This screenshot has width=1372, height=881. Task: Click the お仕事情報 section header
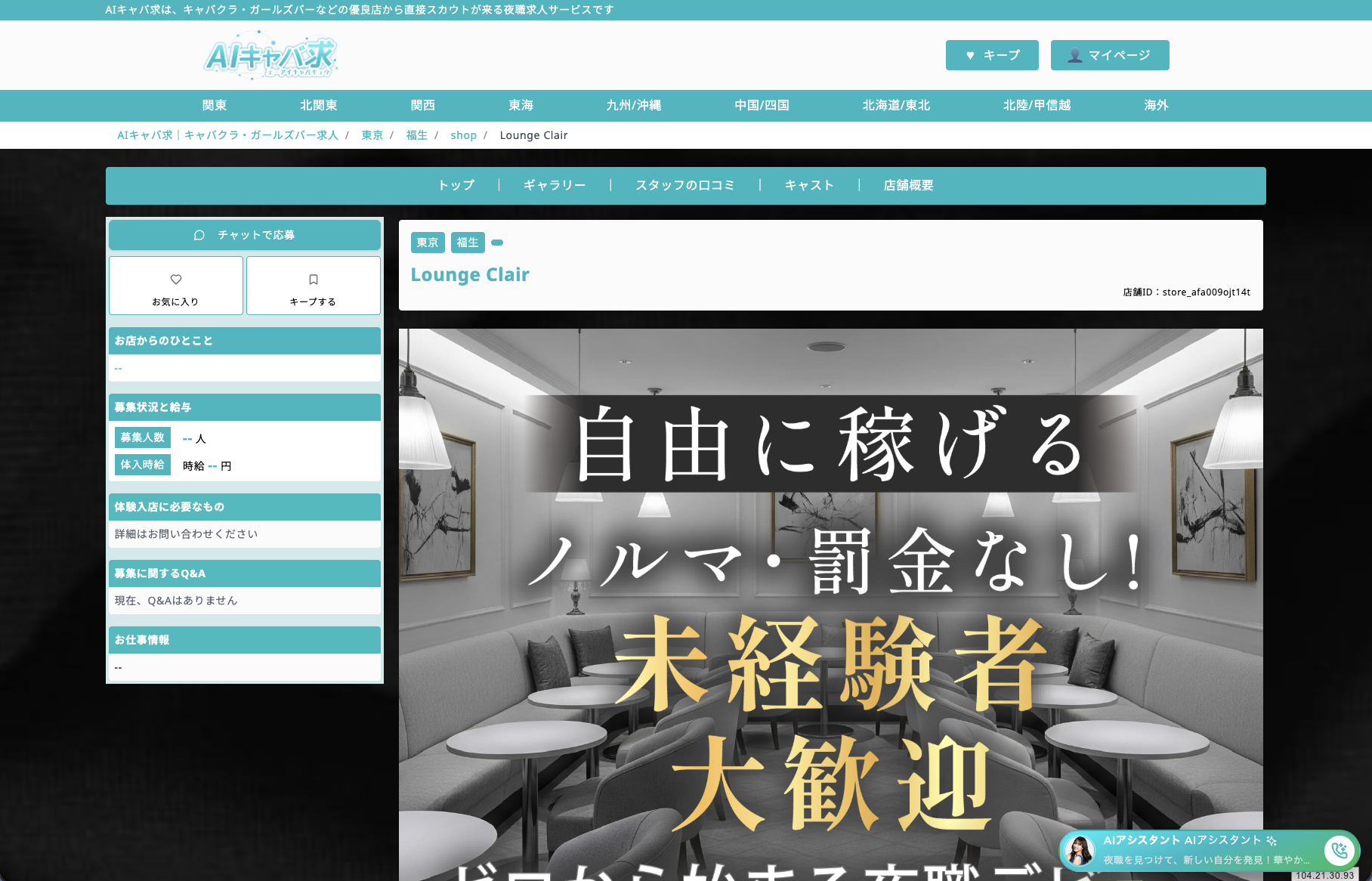(245, 640)
